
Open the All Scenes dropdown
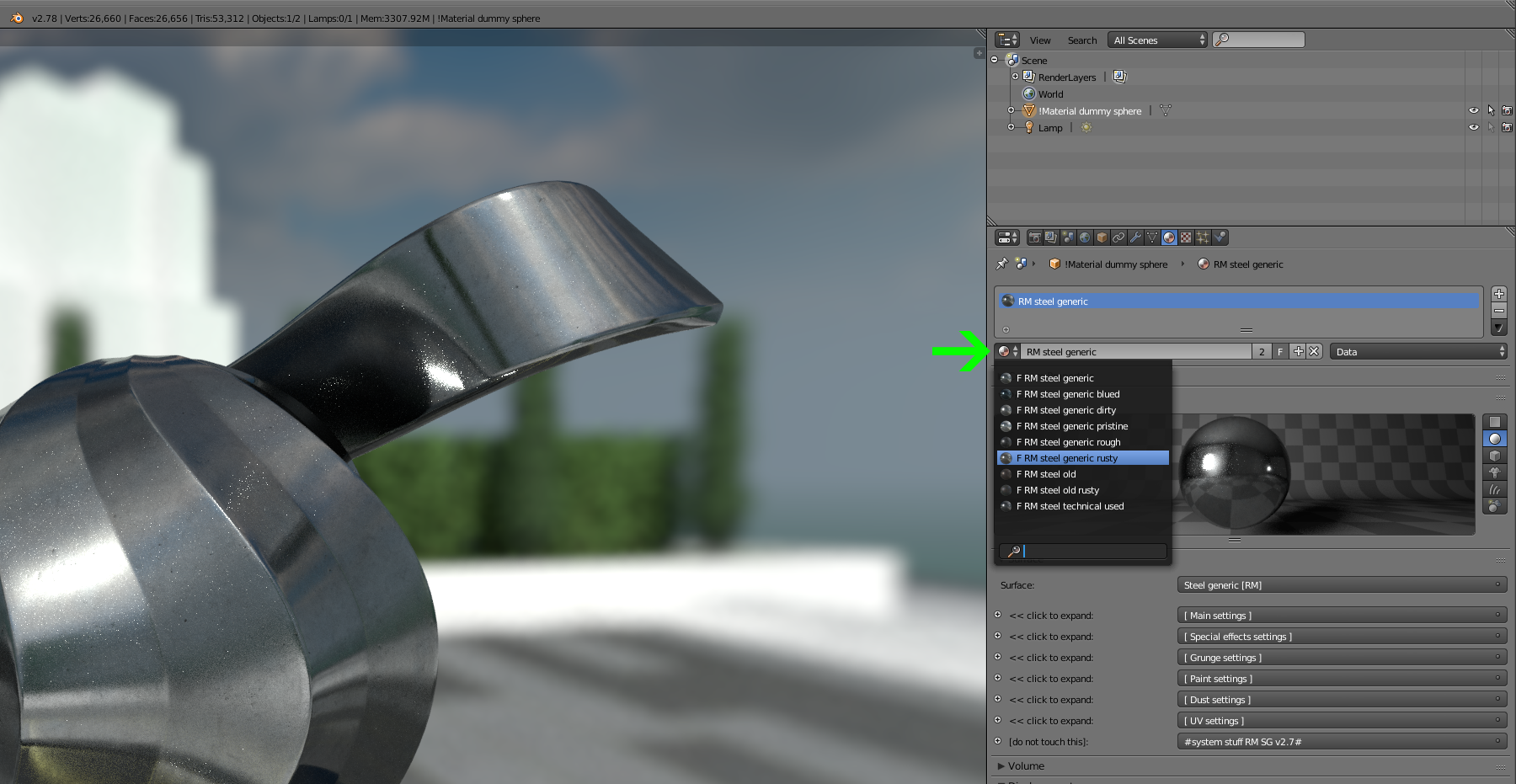pos(1158,40)
